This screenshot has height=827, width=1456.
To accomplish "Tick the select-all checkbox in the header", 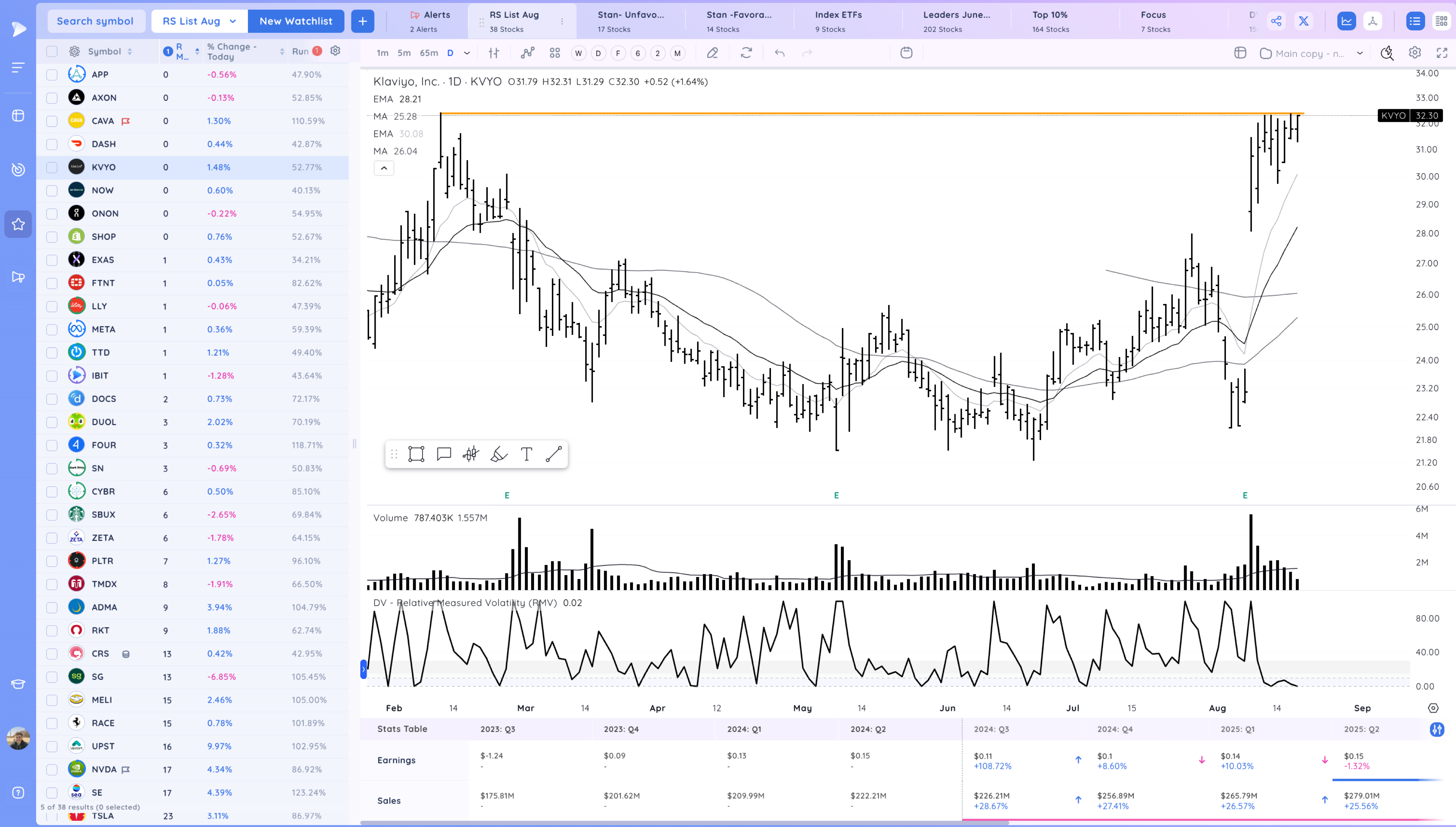I will pyautogui.click(x=52, y=51).
